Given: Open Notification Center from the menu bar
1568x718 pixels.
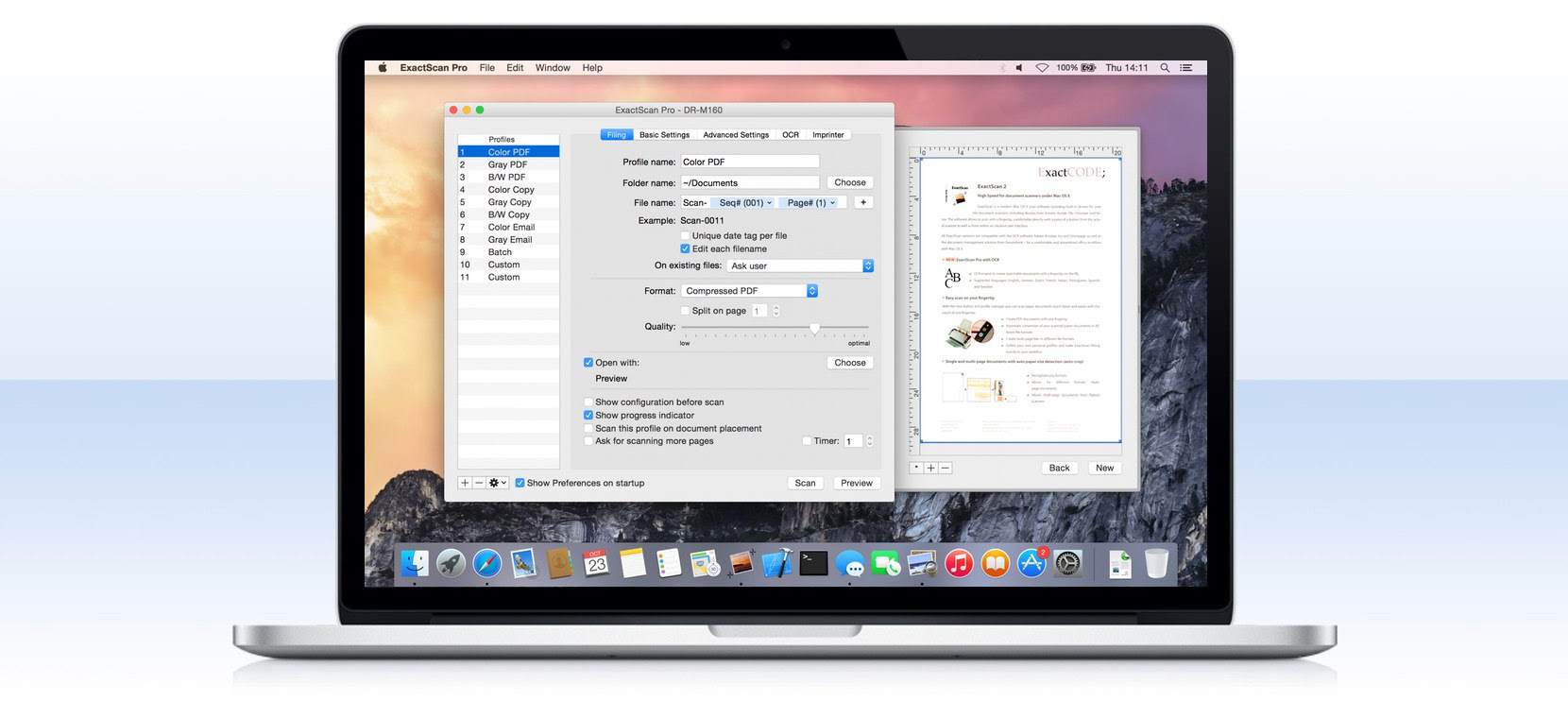Looking at the screenshot, I should point(1186,68).
